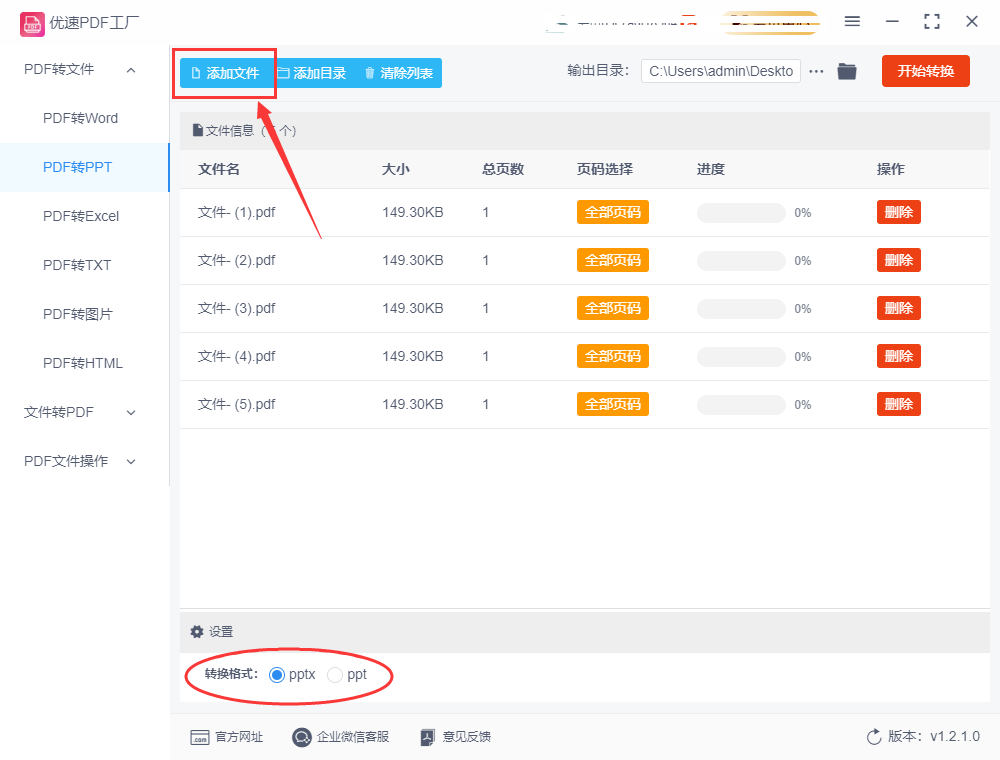Open the hamburger menu icon in title bar
1000x760 pixels.
[852, 22]
